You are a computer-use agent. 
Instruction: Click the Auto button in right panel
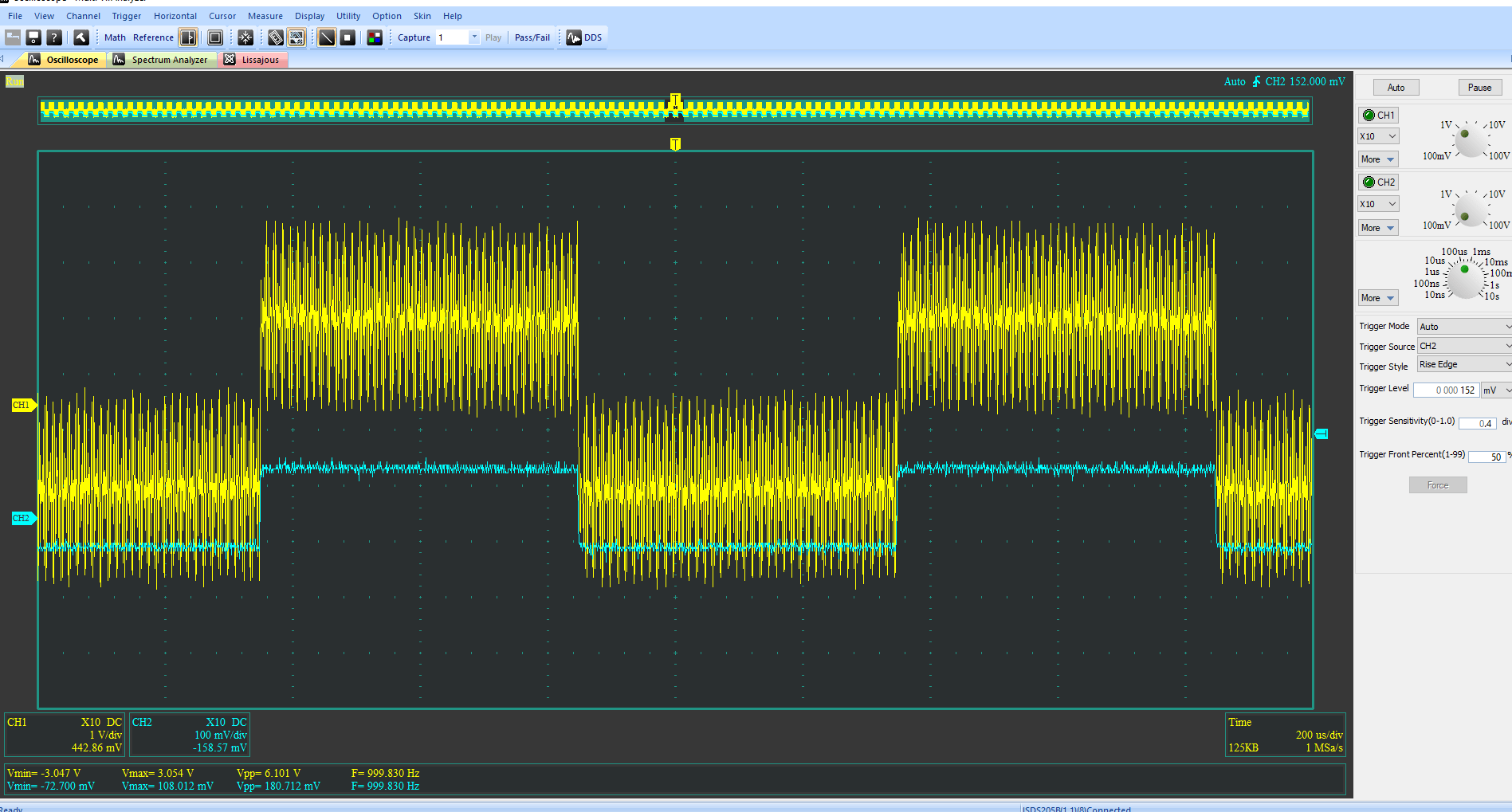[1396, 88]
